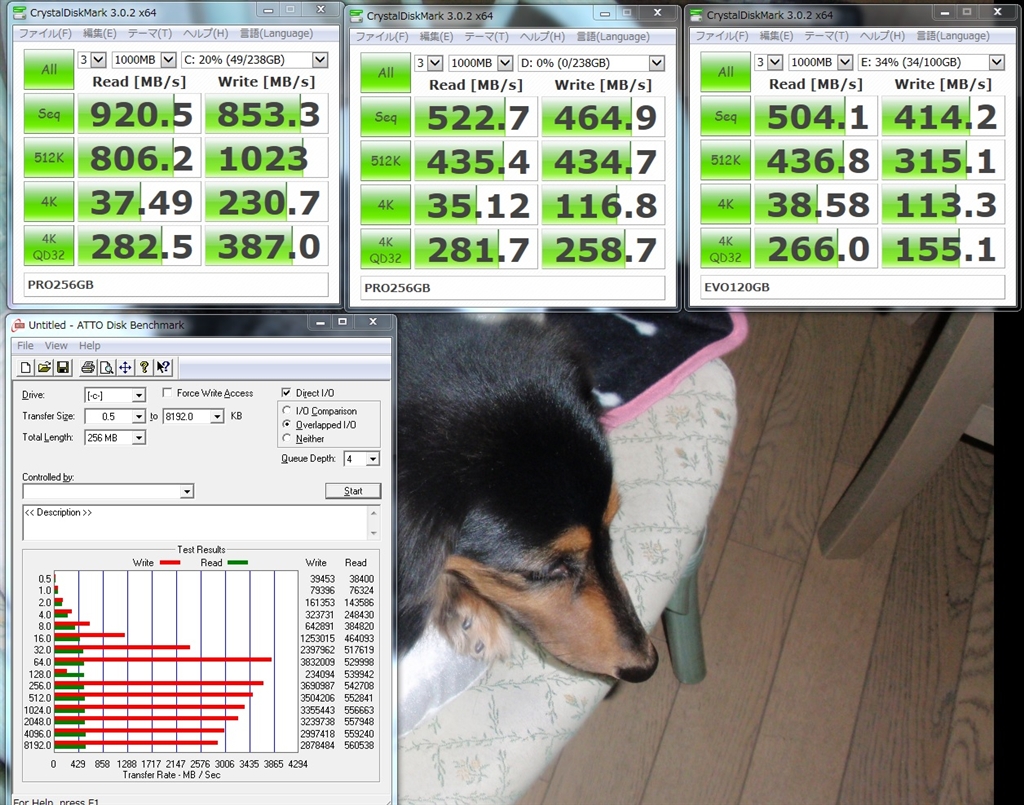The width and height of the screenshot is (1024, 805).
Task: Print results using the printer icon
Action: pos(88,368)
